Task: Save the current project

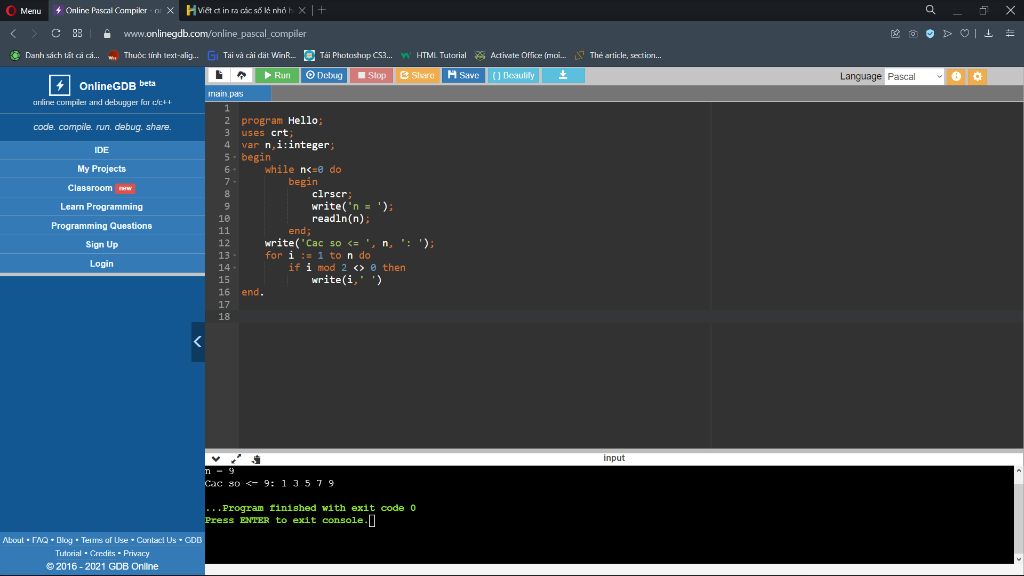Action: 464,76
